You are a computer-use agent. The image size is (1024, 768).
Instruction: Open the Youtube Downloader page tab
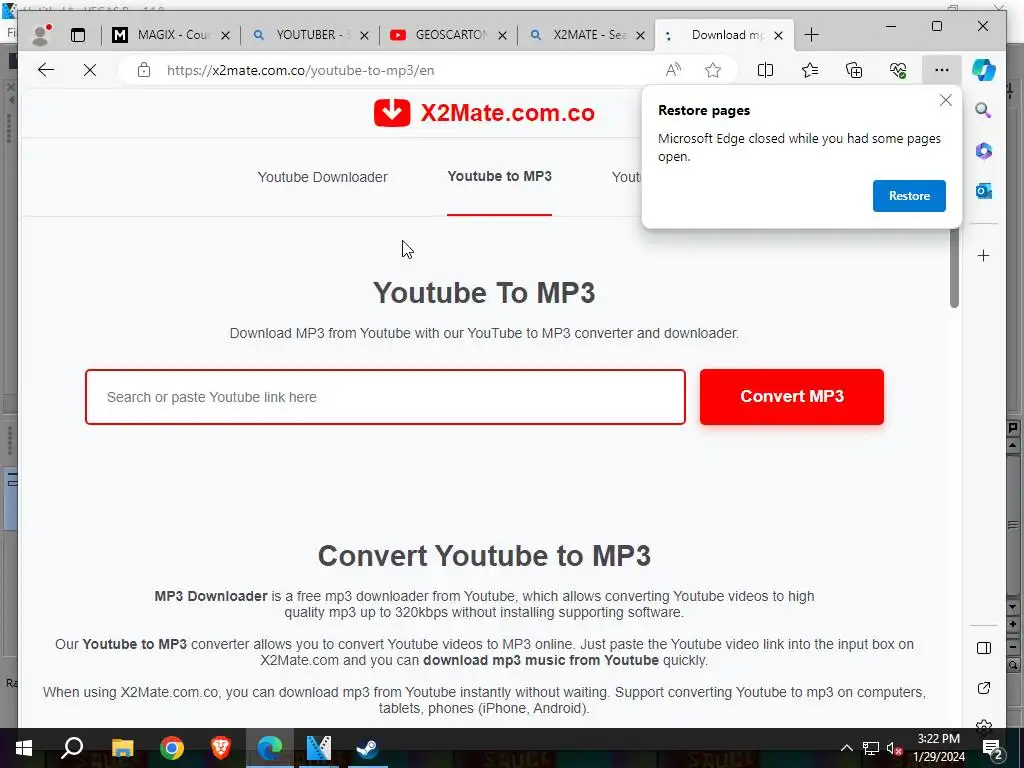(x=323, y=177)
